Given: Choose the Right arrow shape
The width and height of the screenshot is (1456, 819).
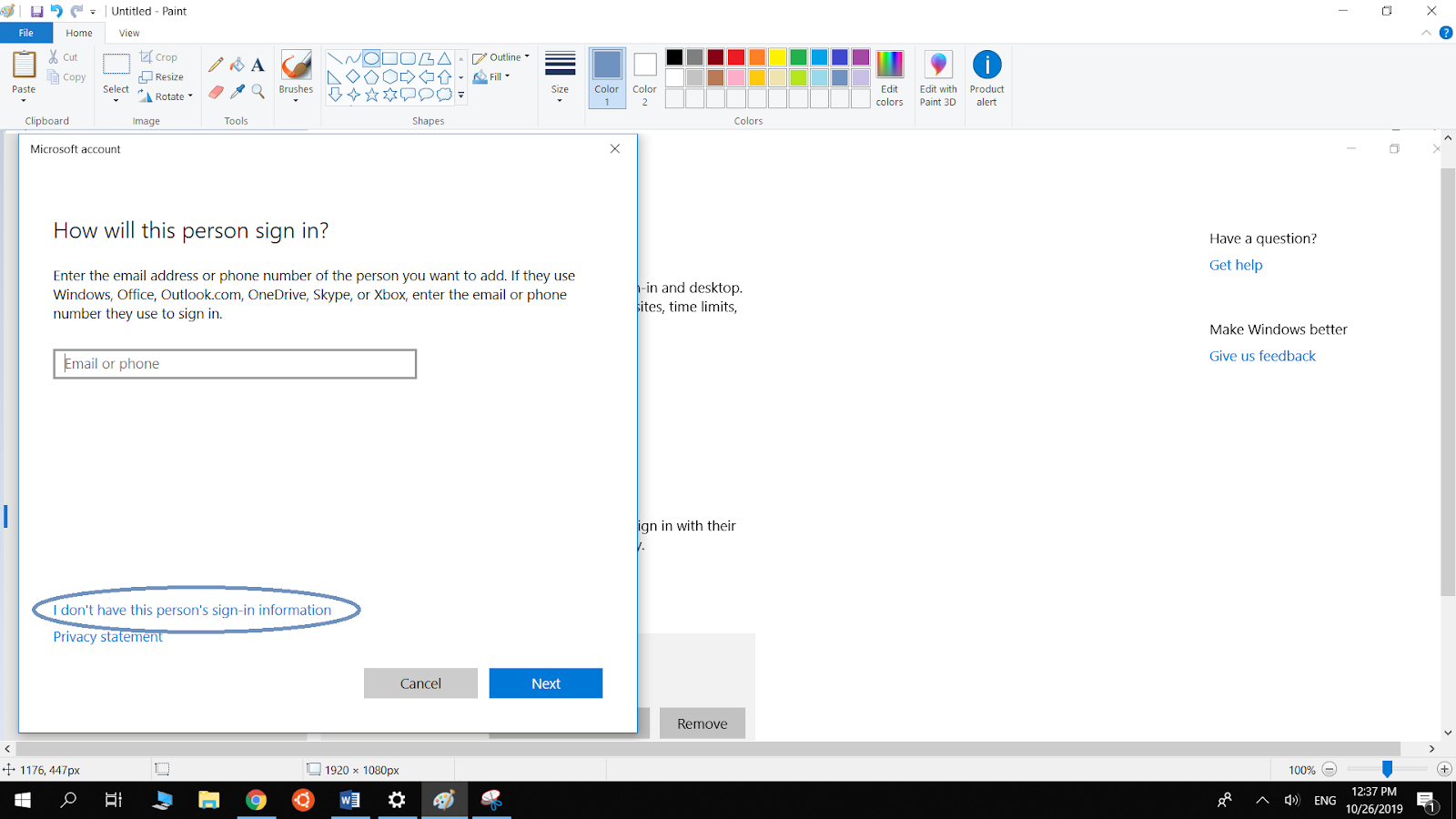Looking at the screenshot, I should coord(408,77).
